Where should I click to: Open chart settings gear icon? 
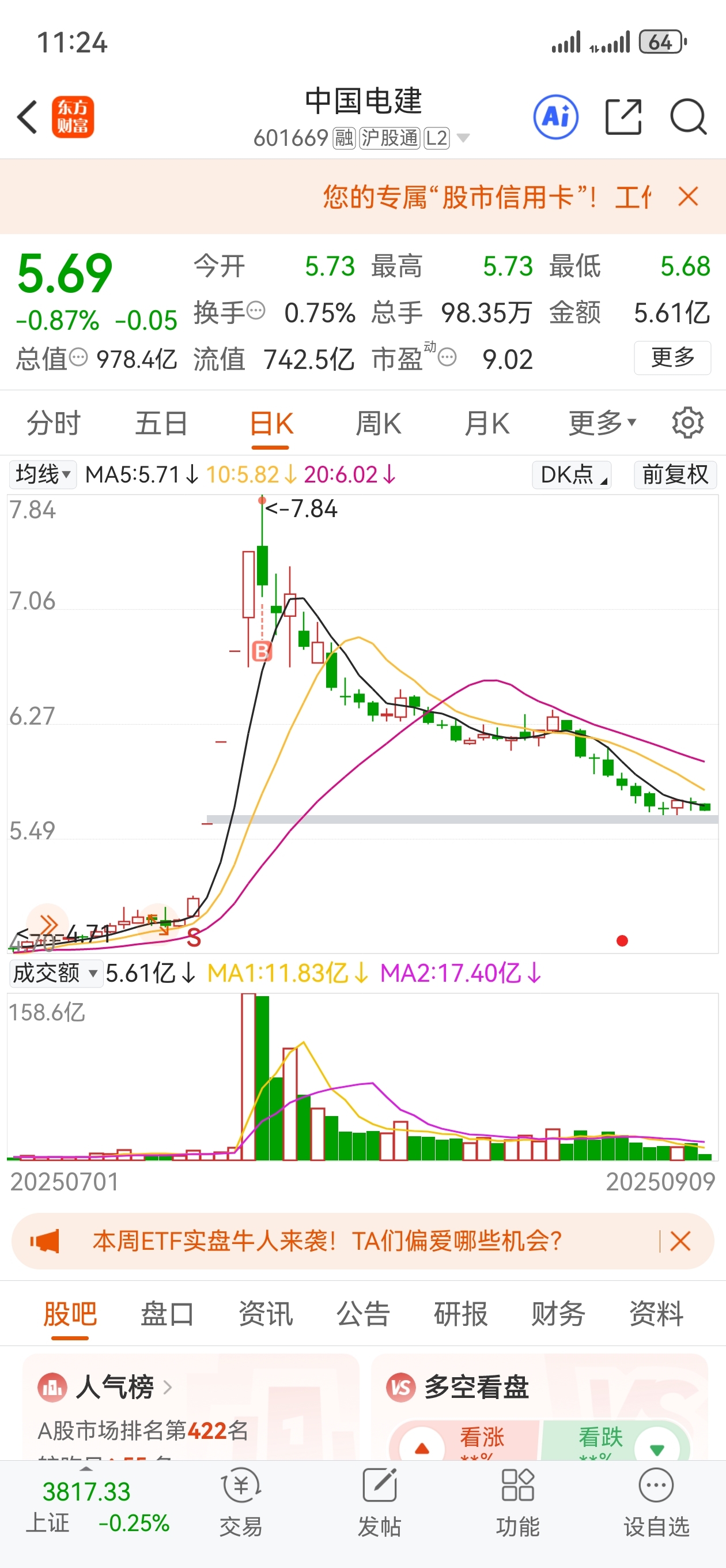[x=687, y=423]
